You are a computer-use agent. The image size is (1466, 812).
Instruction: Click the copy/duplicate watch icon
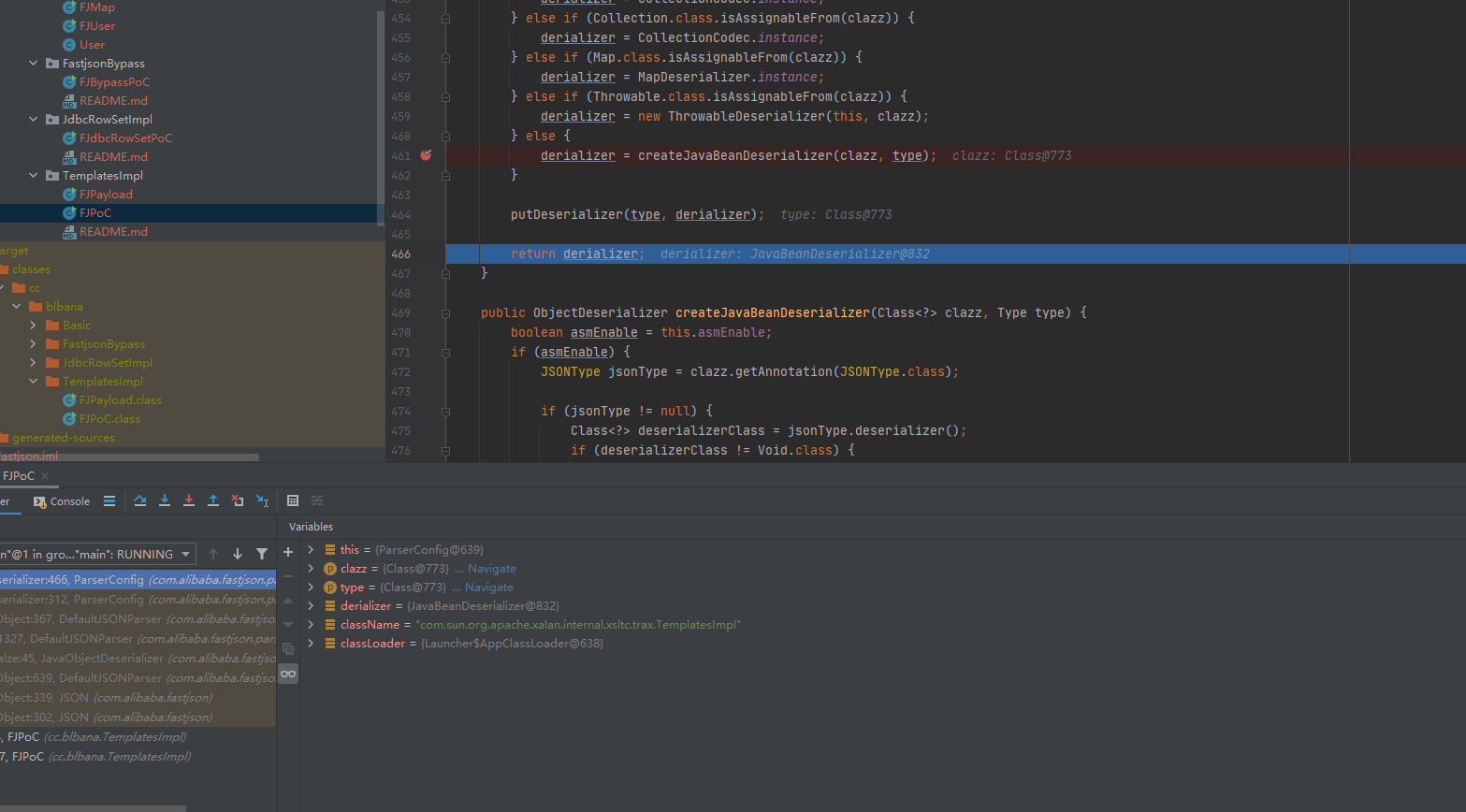[288, 648]
